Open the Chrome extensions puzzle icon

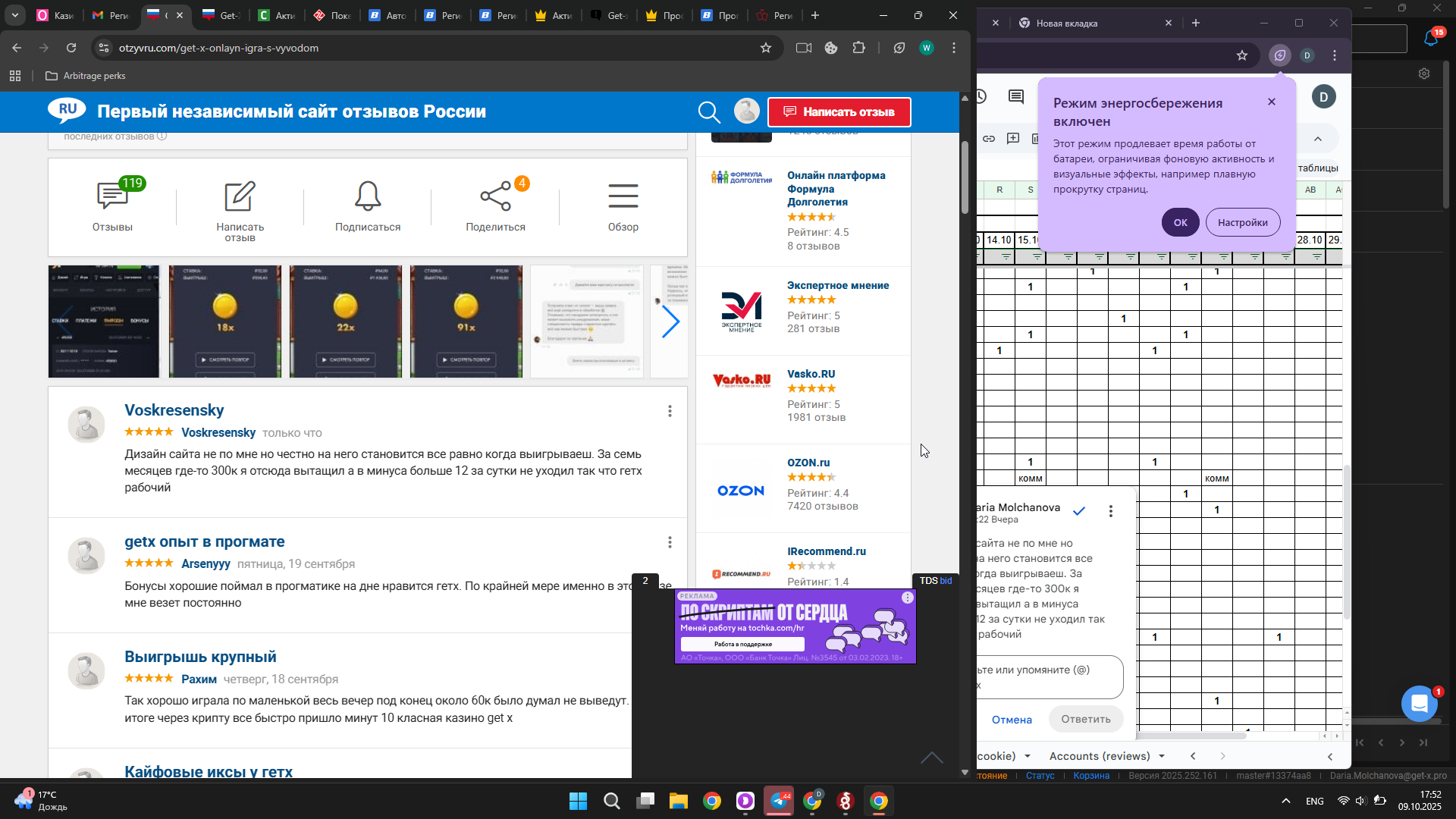pyautogui.click(x=859, y=48)
